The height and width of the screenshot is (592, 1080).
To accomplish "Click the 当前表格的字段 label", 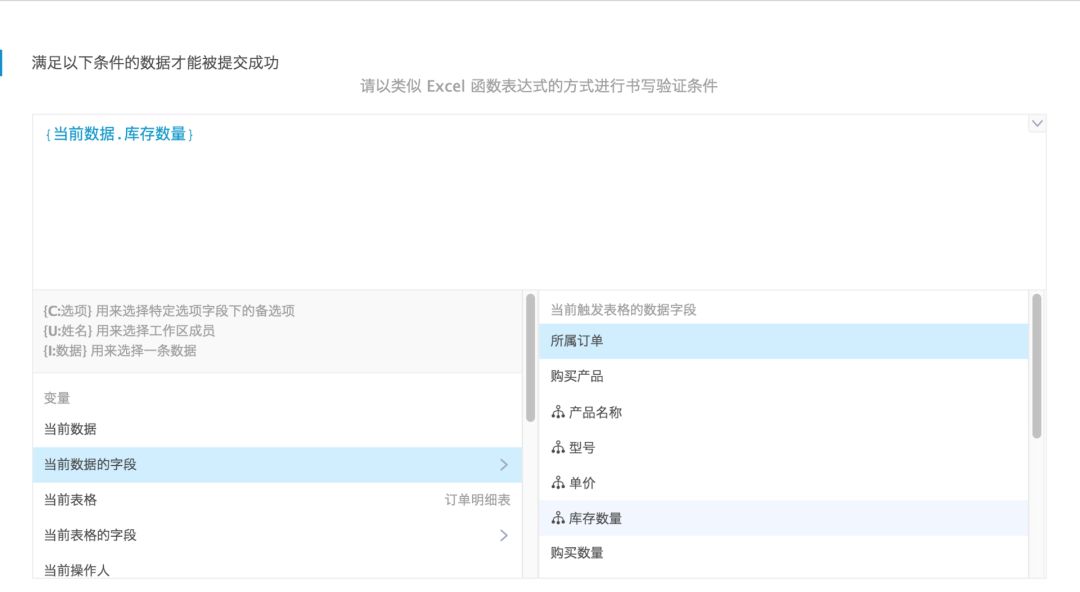I will click(90, 535).
